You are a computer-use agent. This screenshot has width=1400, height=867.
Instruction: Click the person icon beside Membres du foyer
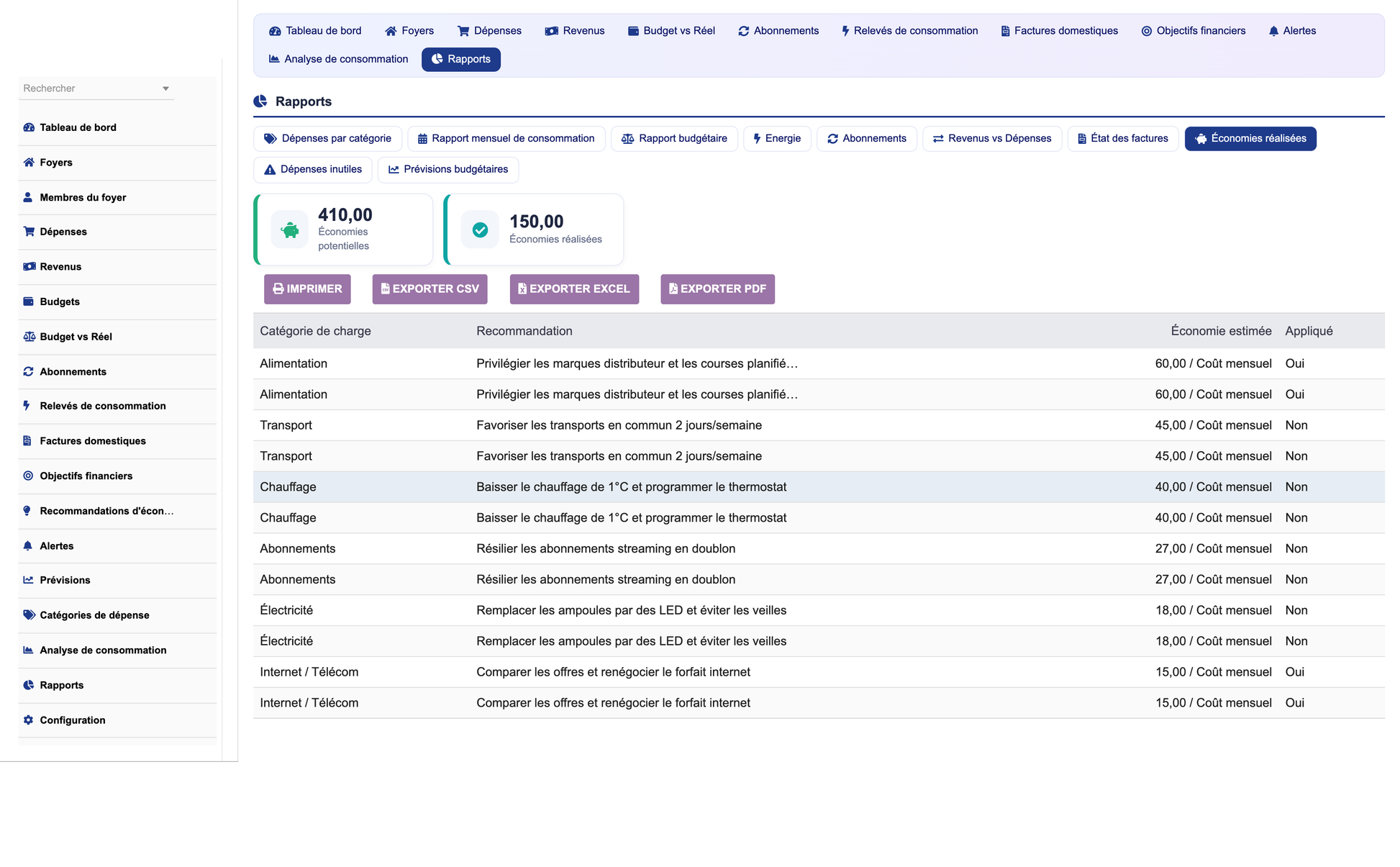(x=28, y=197)
